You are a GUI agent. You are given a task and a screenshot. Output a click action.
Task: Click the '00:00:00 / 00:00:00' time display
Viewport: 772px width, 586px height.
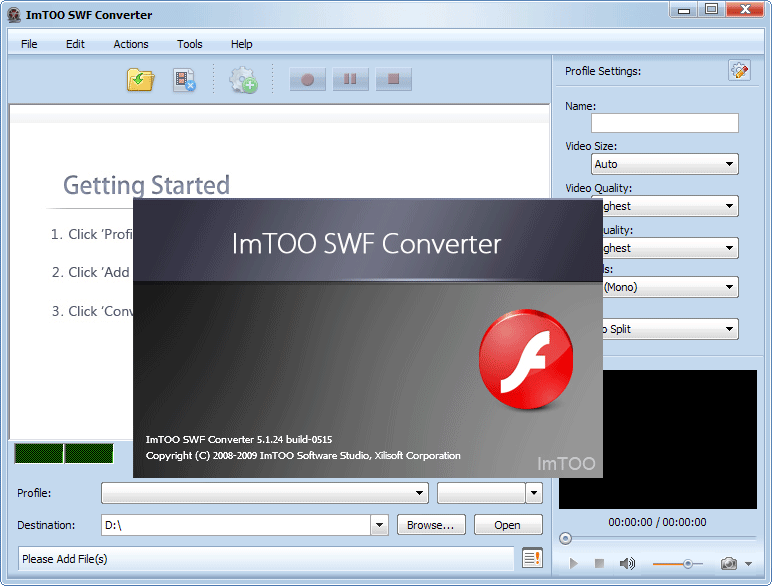tap(657, 522)
